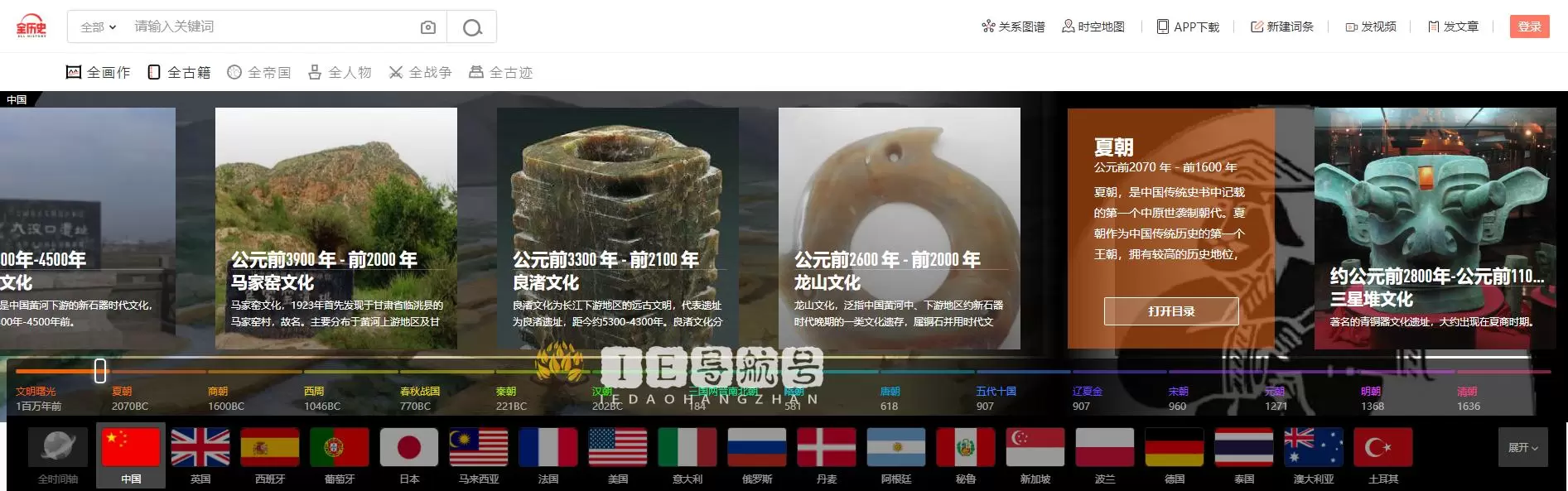Jump to 辽夏金 timeline marker
The image size is (1568, 491).
point(1087,398)
